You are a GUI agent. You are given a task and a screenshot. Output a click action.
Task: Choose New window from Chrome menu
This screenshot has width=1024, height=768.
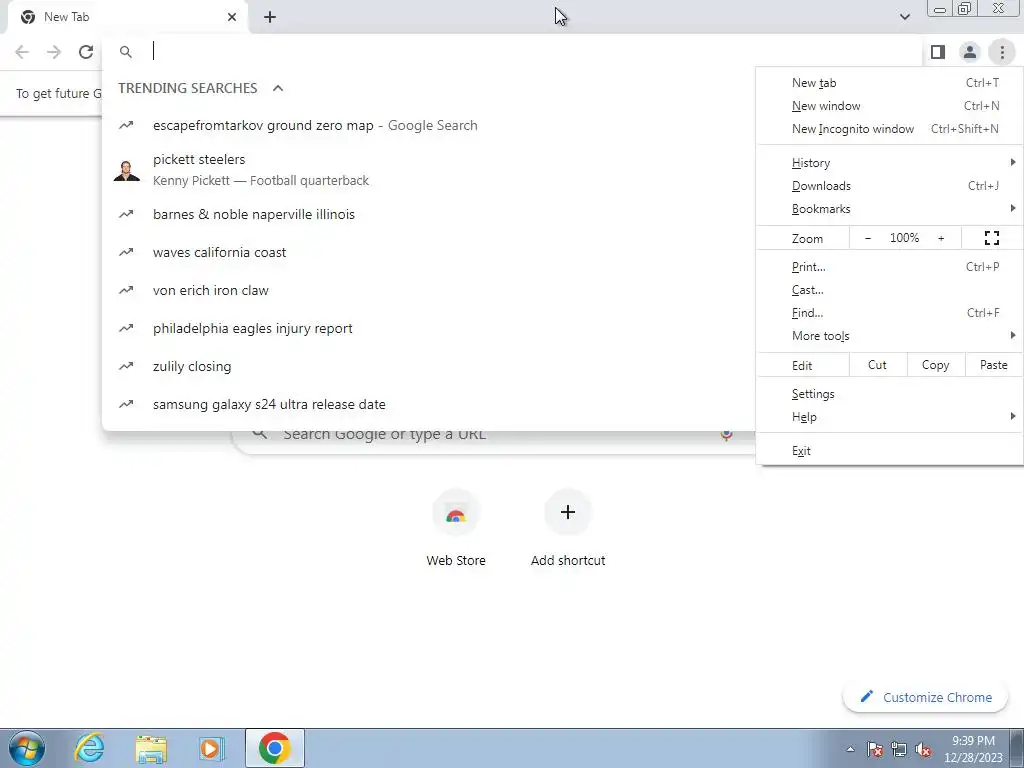(x=889, y=106)
